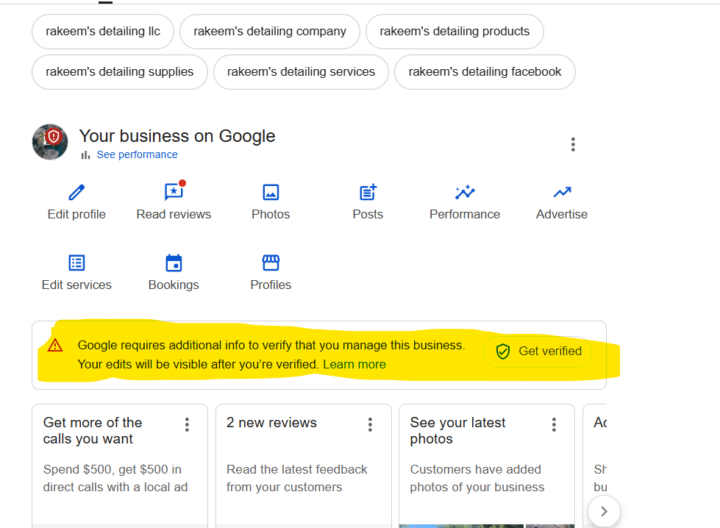This screenshot has width=720, height=528.
Task: Open options menu on 2 new reviews card
Action: coord(370,424)
